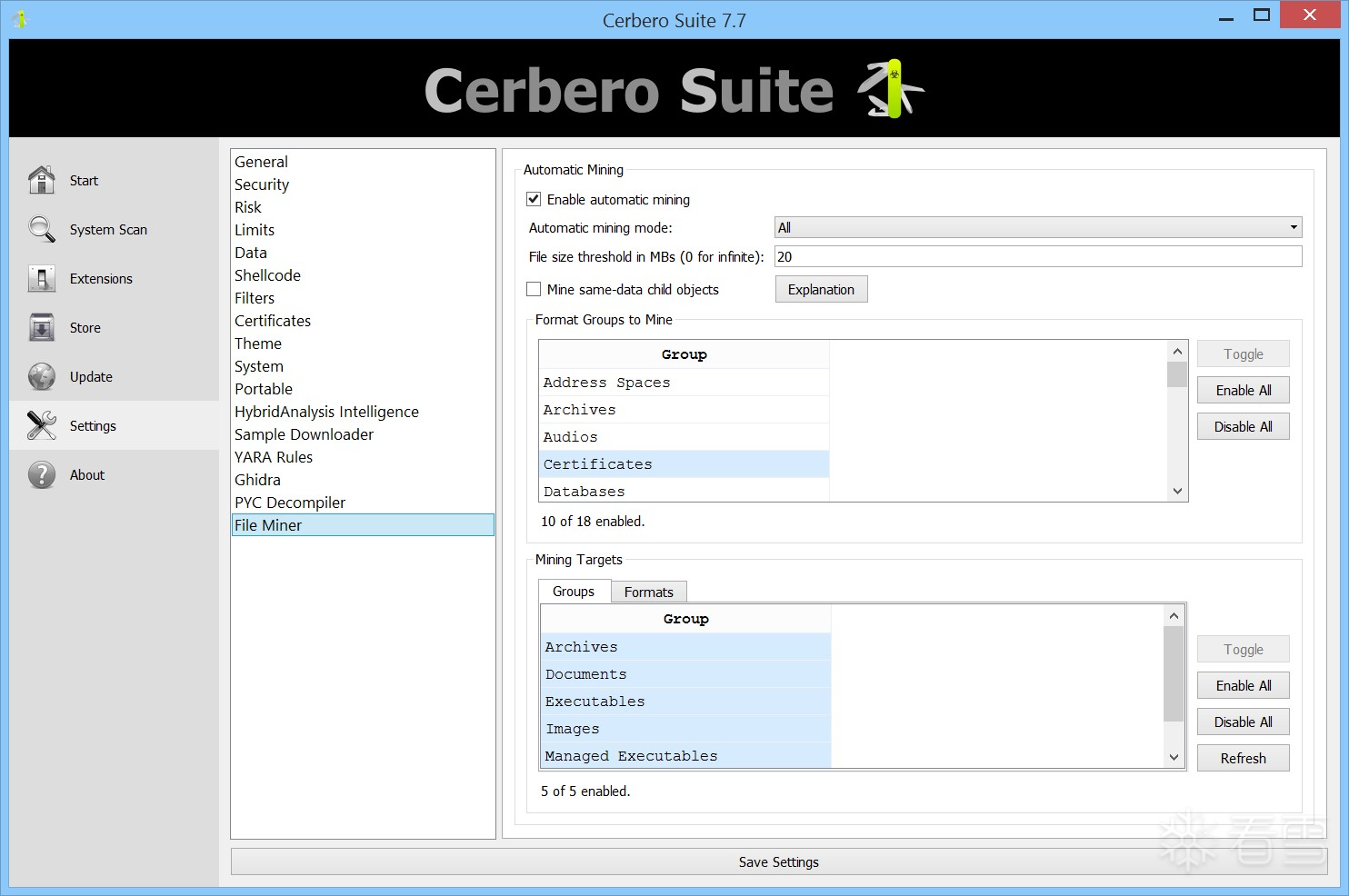Click the System Scan magnifier icon
Image resolution: width=1349 pixels, height=896 pixels.
tap(42, 229)
